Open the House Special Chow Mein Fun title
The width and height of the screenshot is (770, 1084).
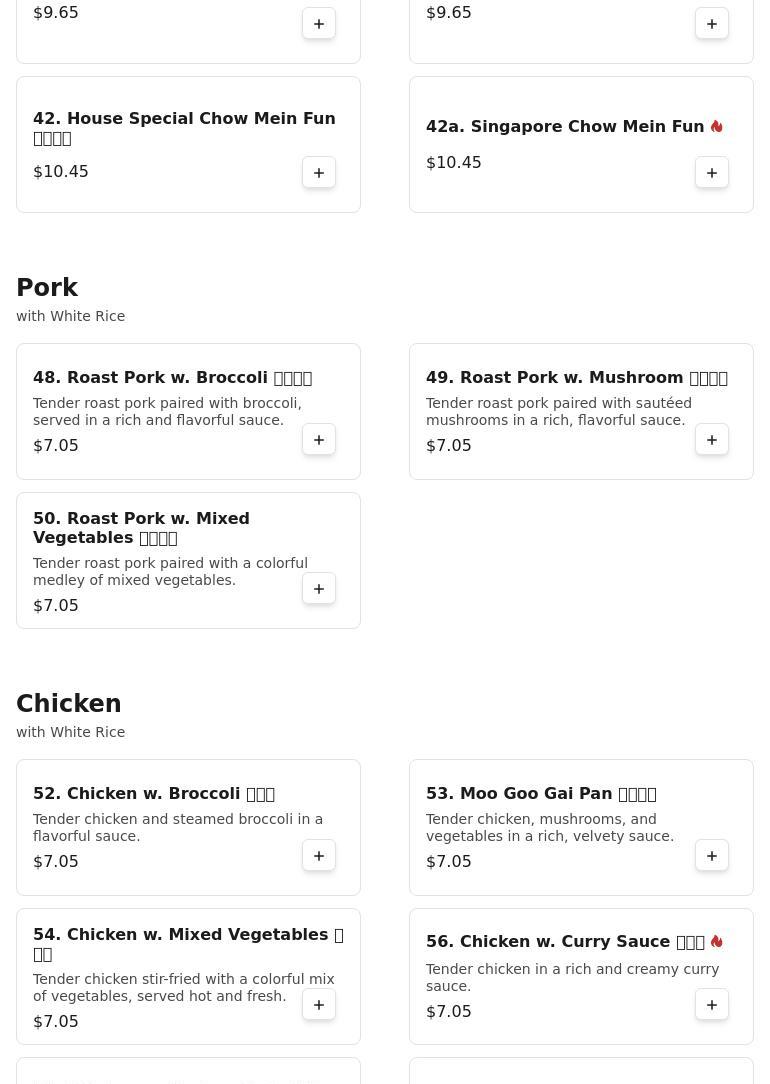coord(184,119)
